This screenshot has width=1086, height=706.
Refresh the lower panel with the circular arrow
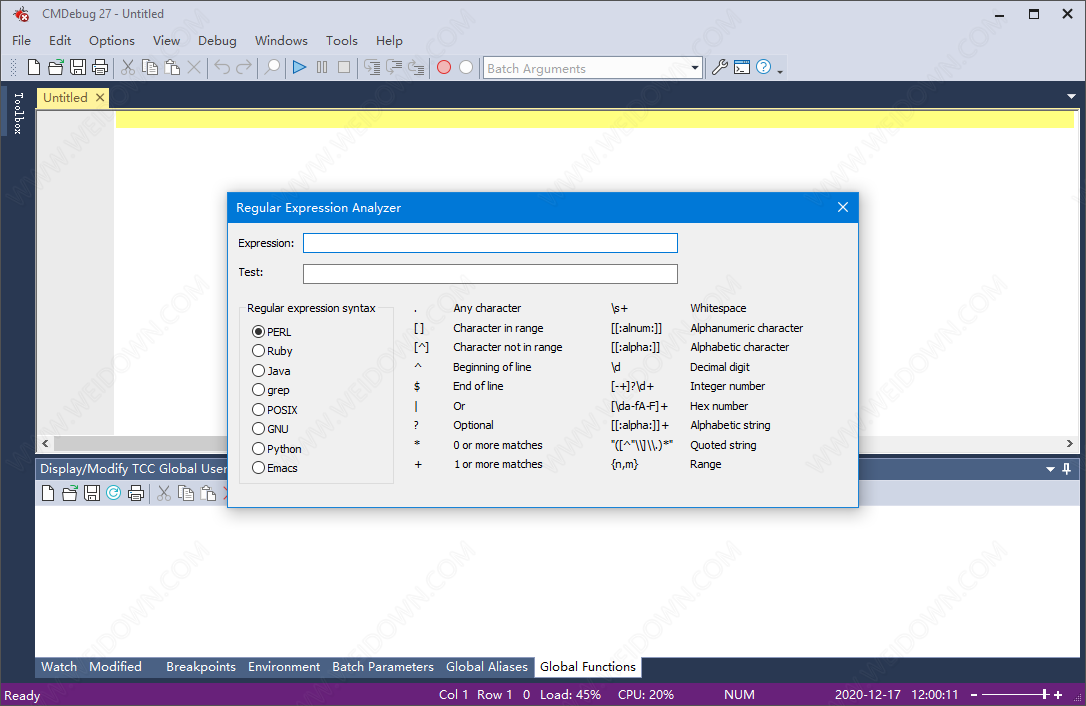coord(114,493)
